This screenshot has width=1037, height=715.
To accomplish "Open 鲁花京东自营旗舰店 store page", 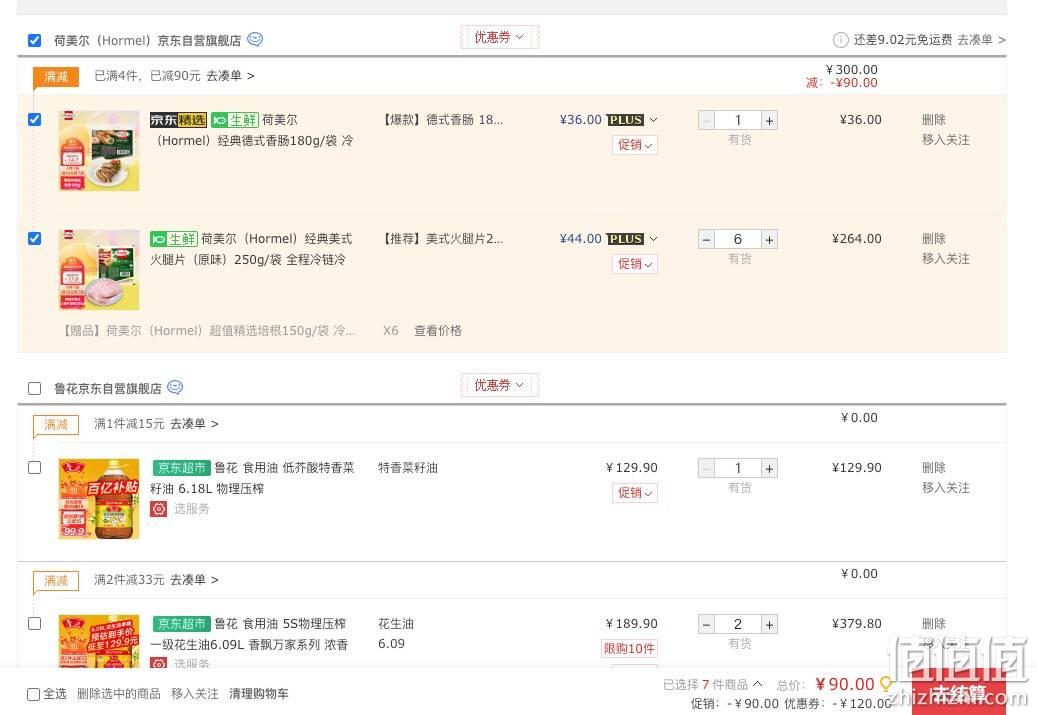I will click(108, 389).
